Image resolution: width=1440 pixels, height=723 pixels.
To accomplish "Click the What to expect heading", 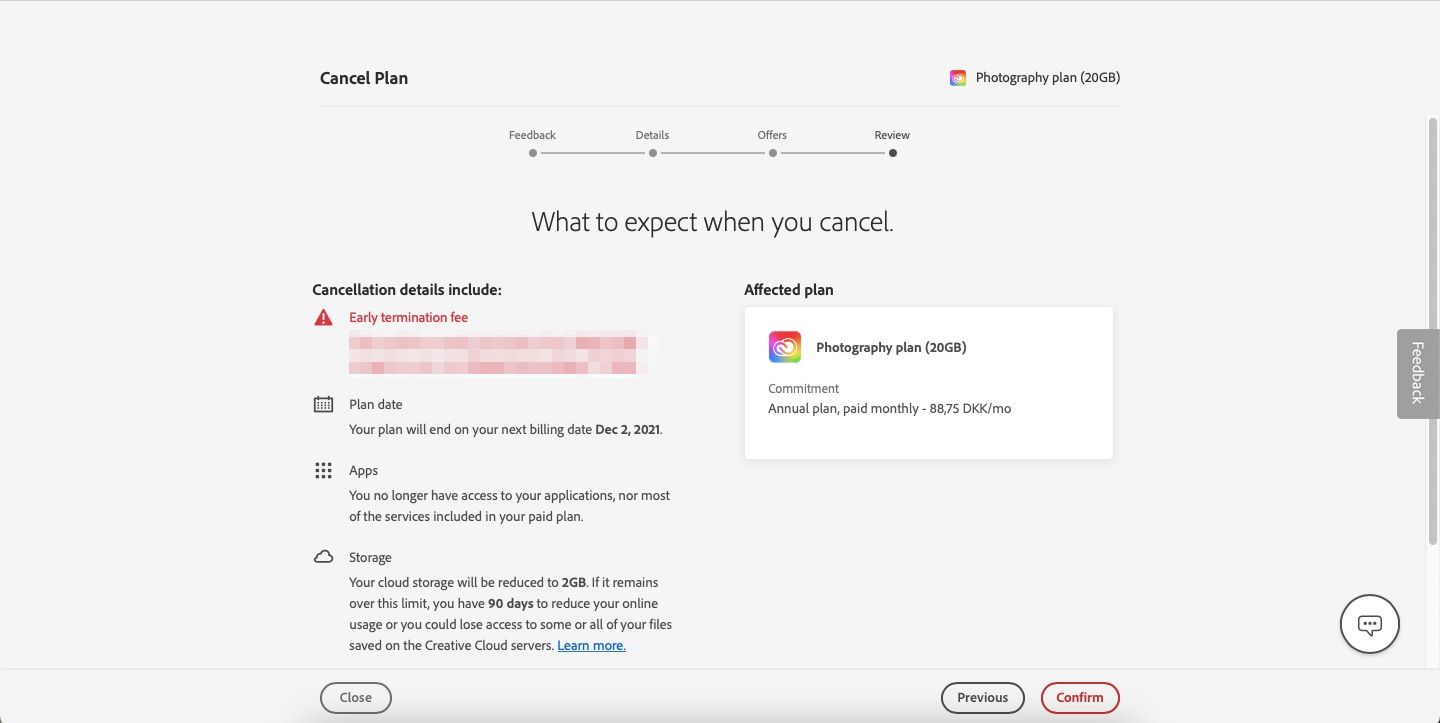I will [x=712, y=221].
